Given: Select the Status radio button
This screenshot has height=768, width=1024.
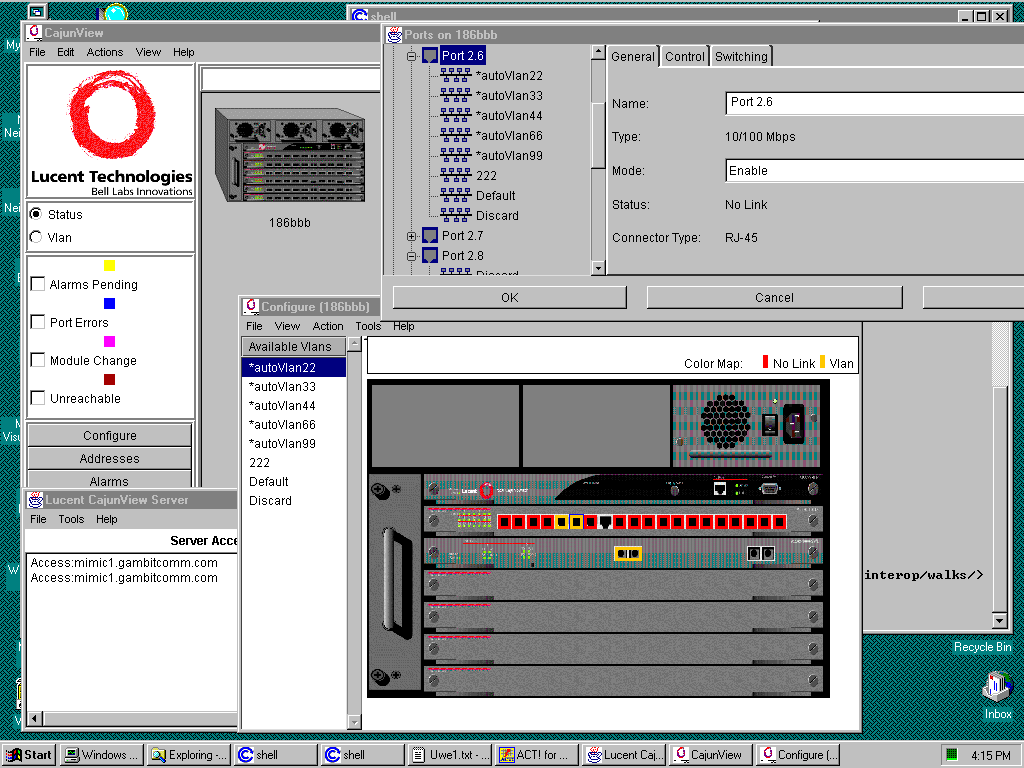Looking at the screenshot, I should [x=37, y=214].
